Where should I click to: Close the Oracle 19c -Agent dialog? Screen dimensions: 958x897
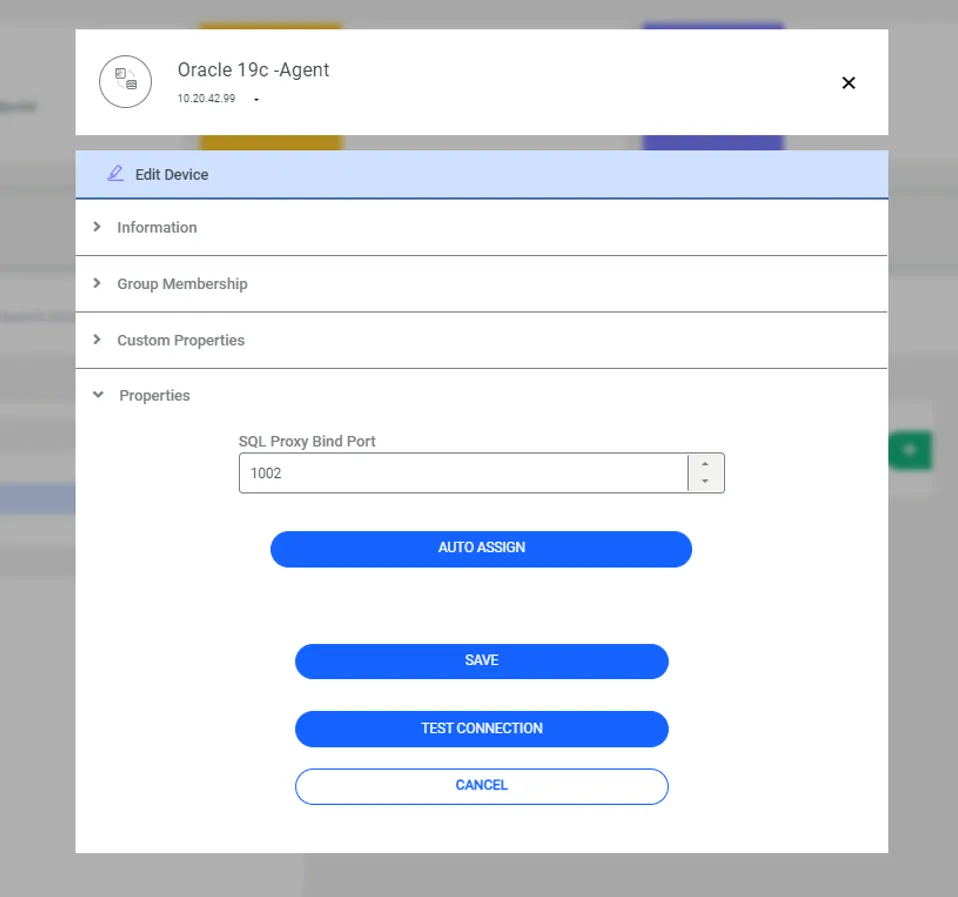click(x=848, y=82)
